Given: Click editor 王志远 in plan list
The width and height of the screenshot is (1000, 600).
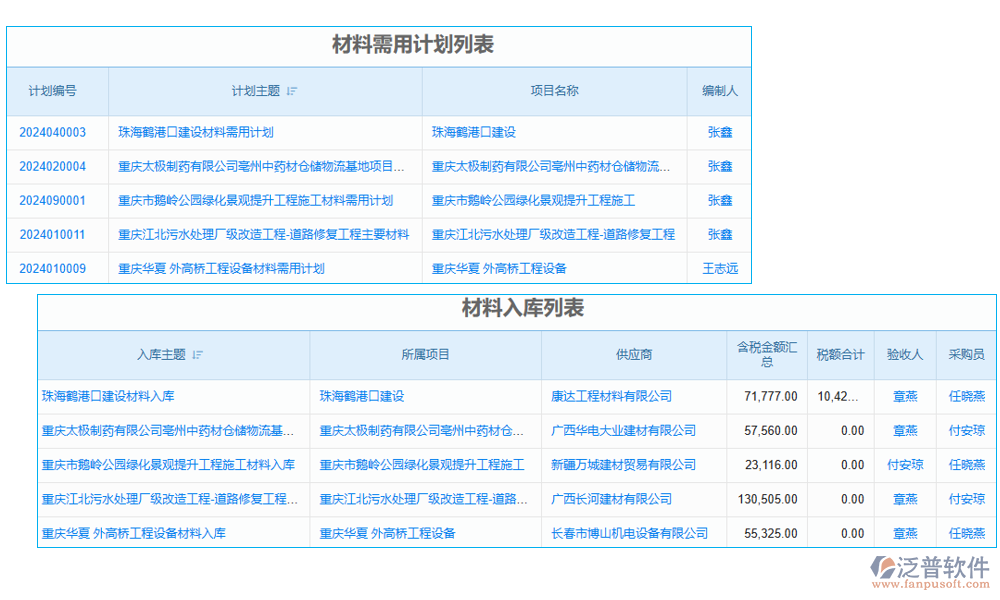Looking at the screenshot, I should point(720,268).
